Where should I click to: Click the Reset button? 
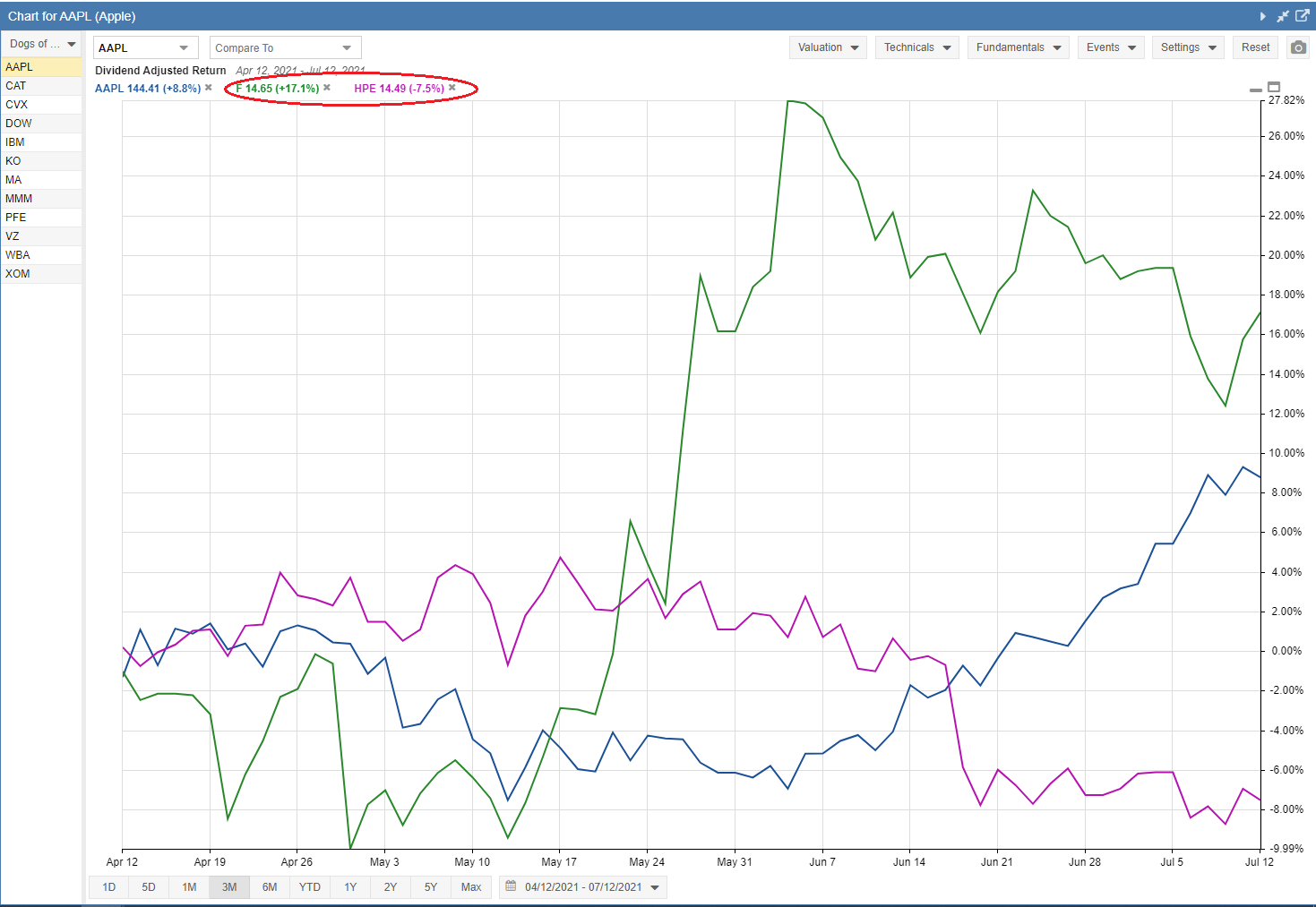click(x=1255, y=47)
